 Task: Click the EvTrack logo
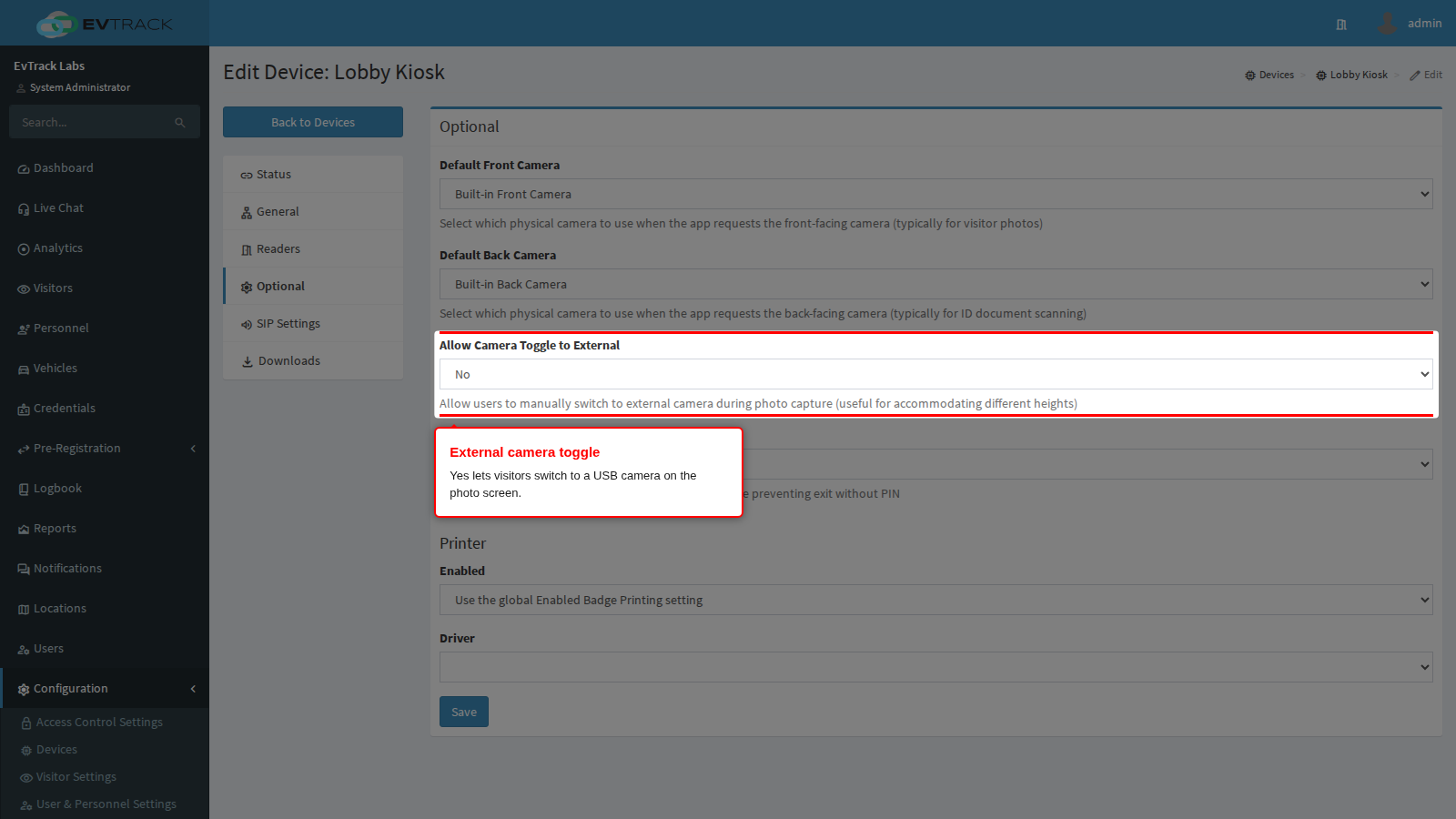tap(105, 24)
